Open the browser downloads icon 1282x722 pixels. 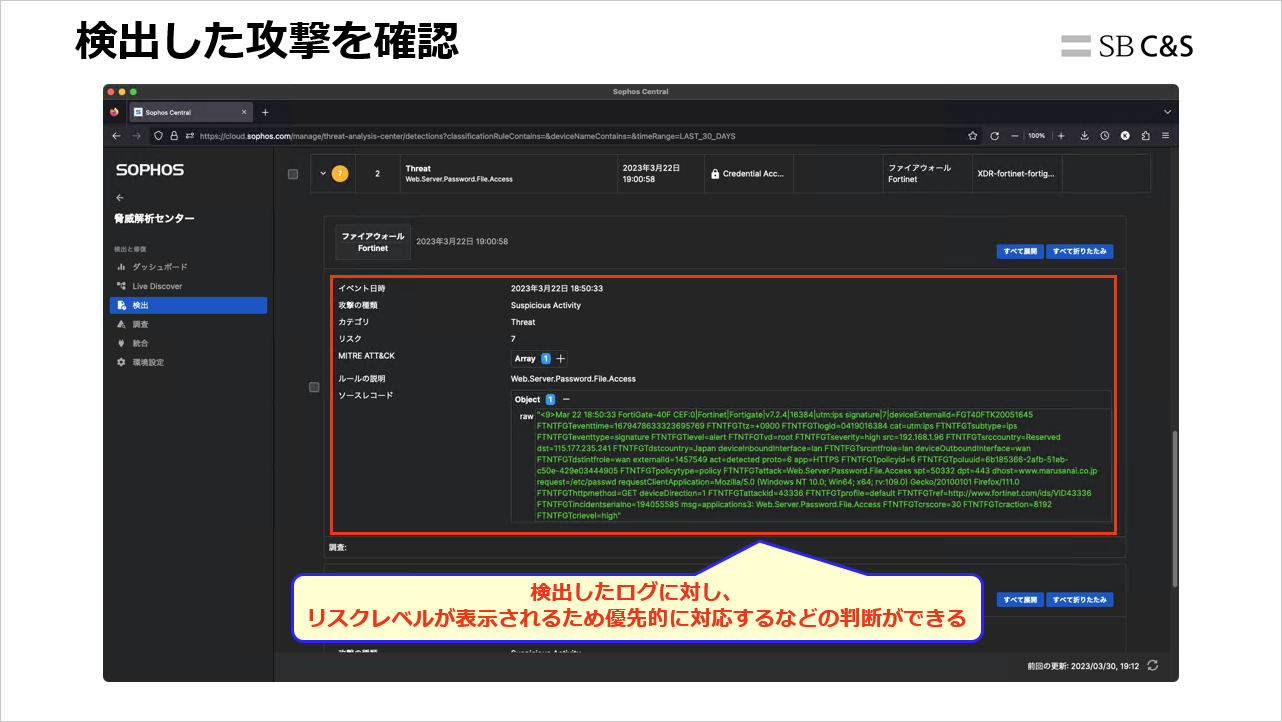click(x=1085, y=136)
